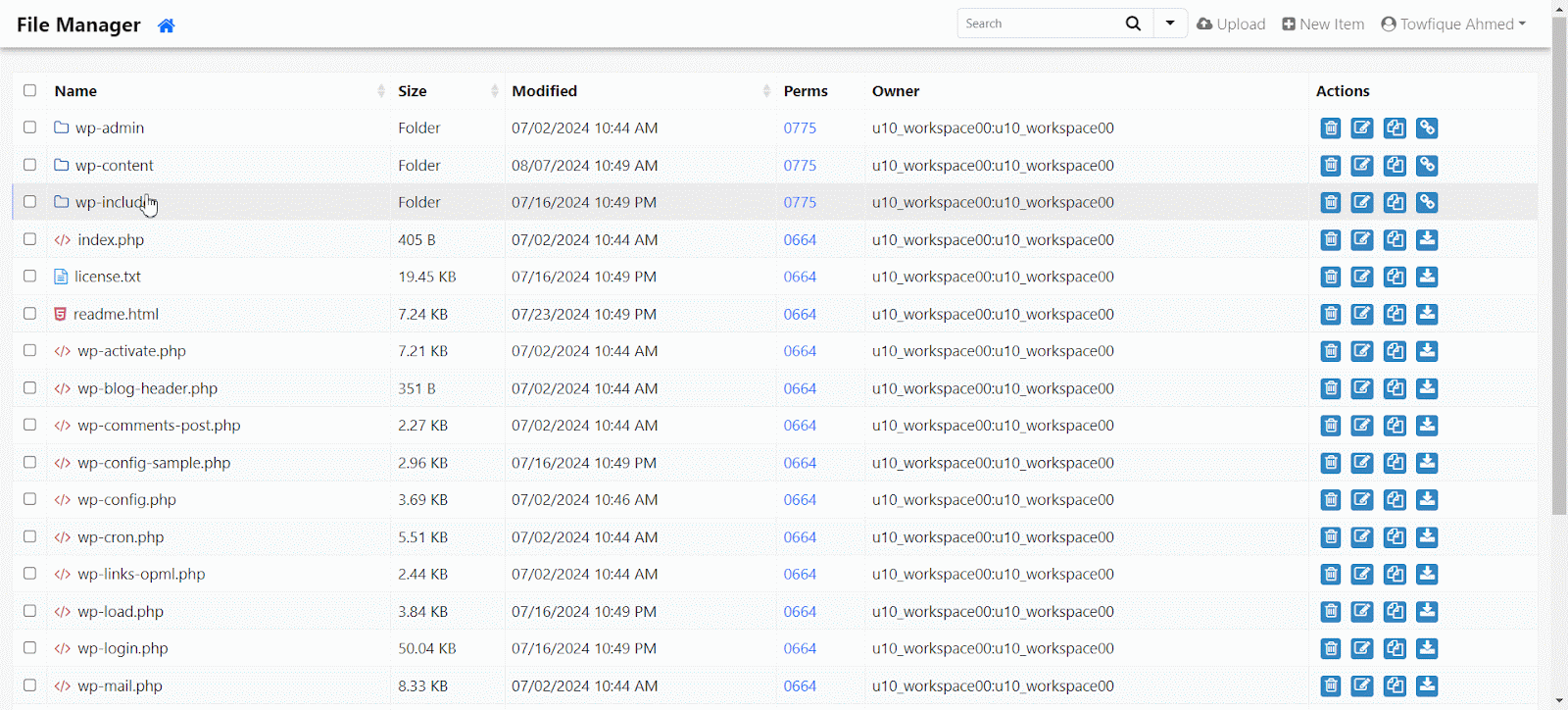Screen dimensions: 1568x710
Task: Click the readme.html file type icon
Action: [60, 314]
